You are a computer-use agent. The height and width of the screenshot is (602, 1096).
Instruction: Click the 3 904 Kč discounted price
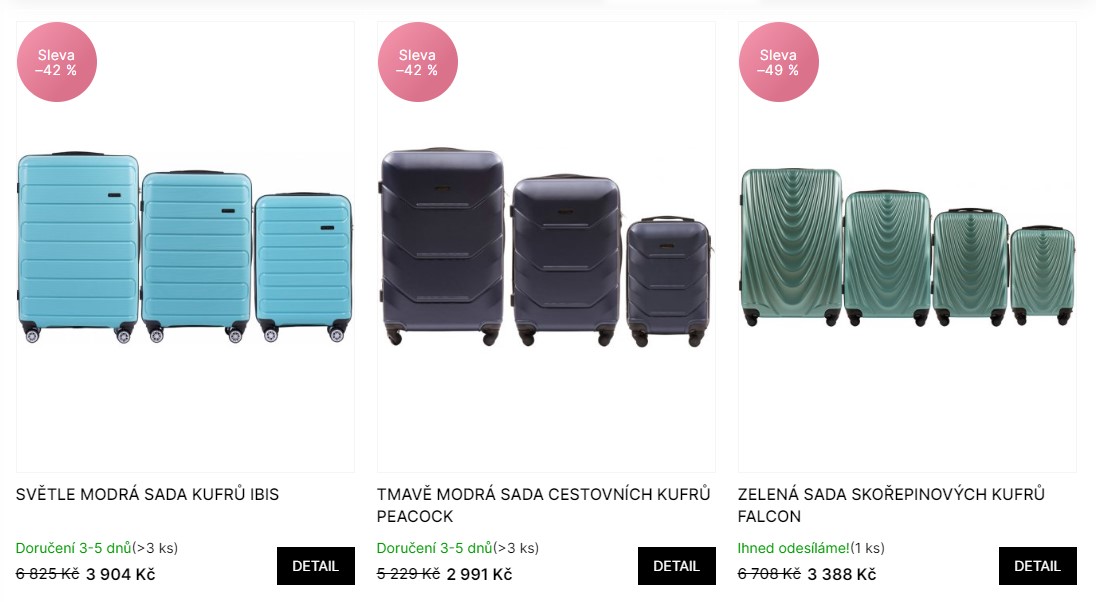pos(120,574)
